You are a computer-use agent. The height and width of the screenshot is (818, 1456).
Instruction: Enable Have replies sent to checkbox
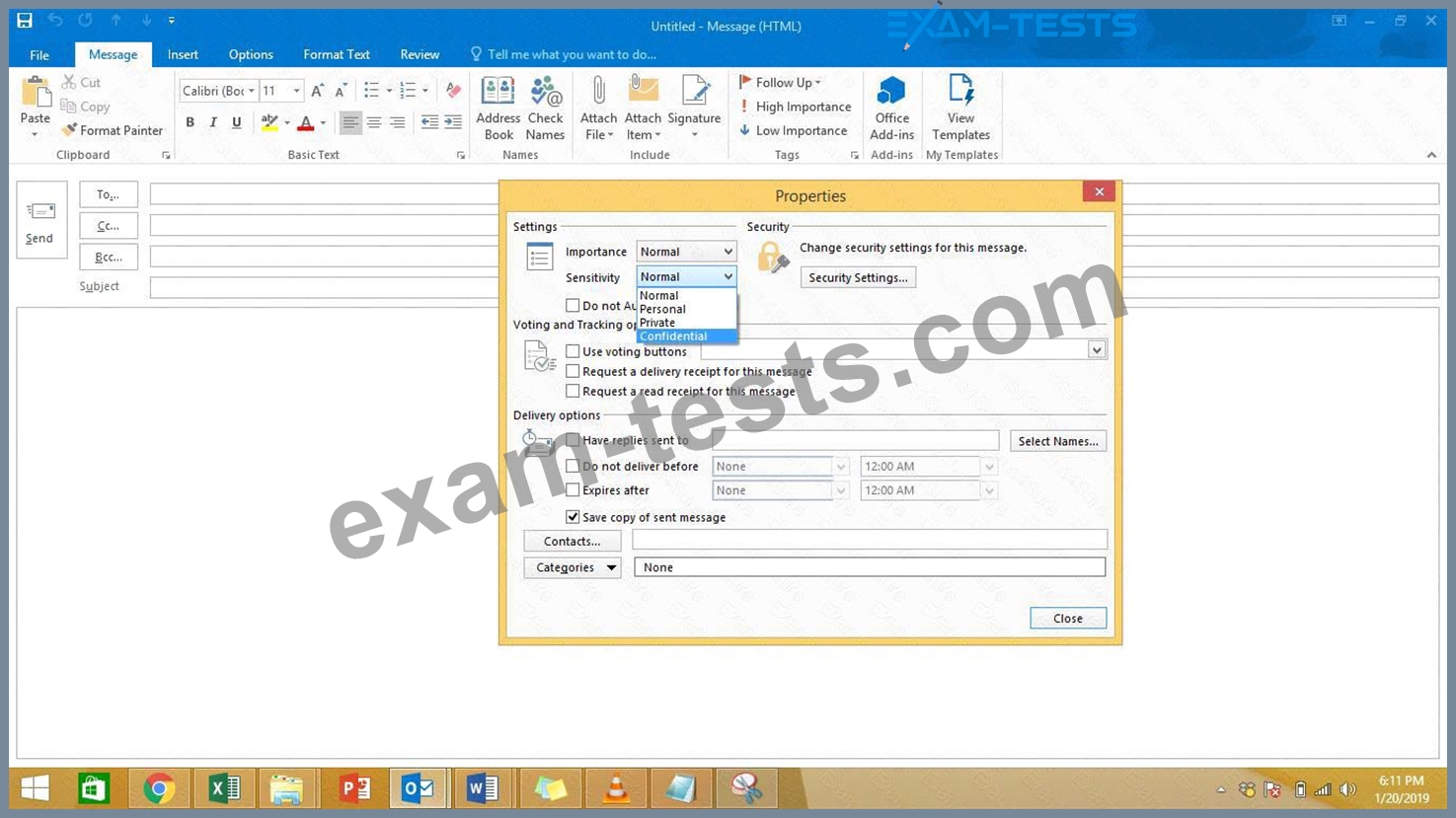point(573,440)
